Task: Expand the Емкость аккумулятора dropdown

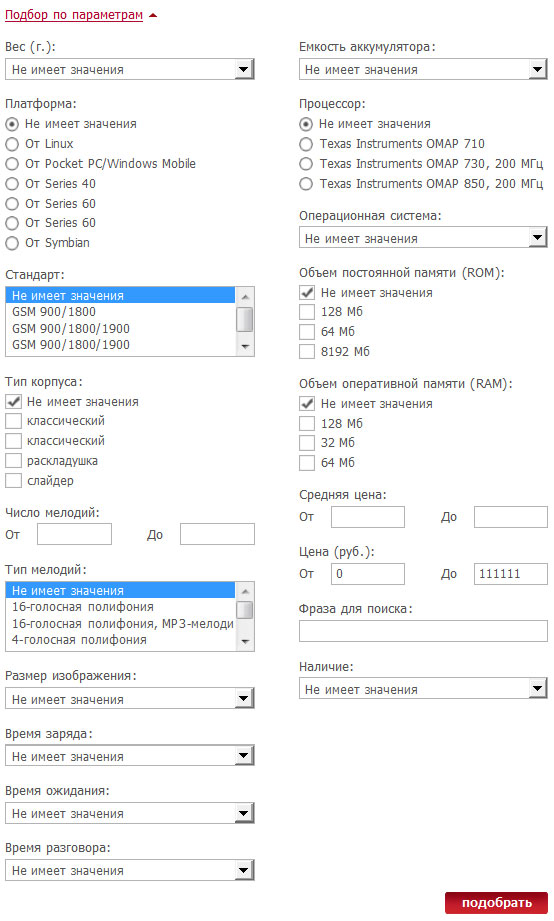Action: [x=423, y=69]
